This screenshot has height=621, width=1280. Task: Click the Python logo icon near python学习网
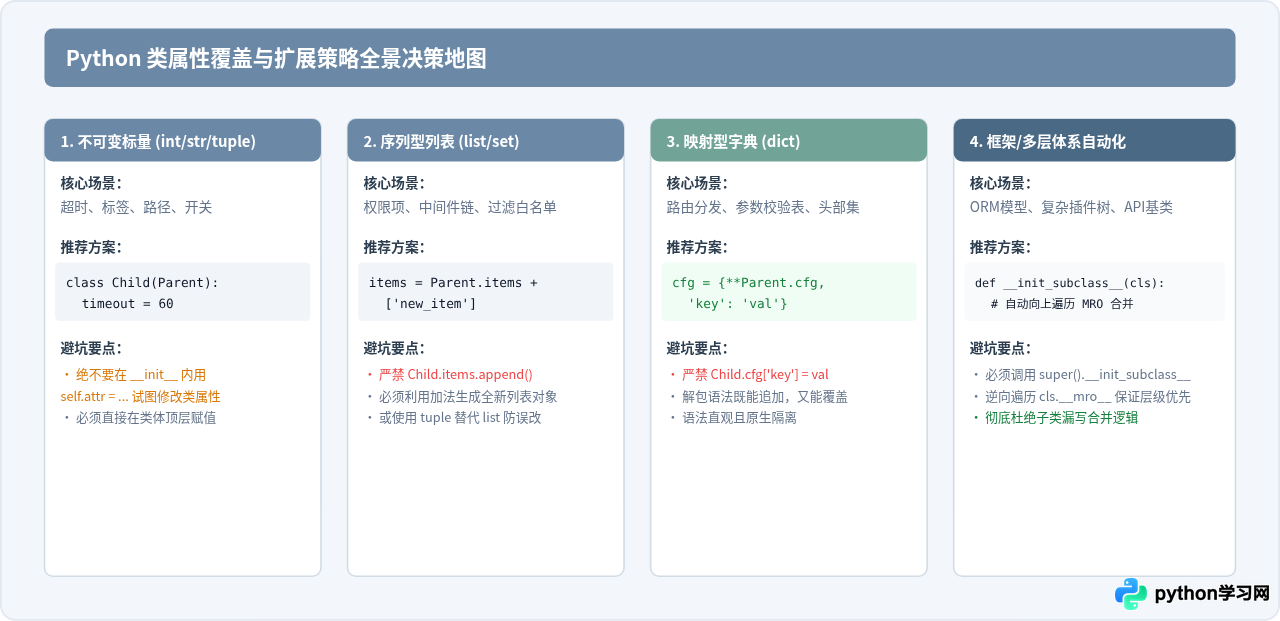click(1131, 593)
